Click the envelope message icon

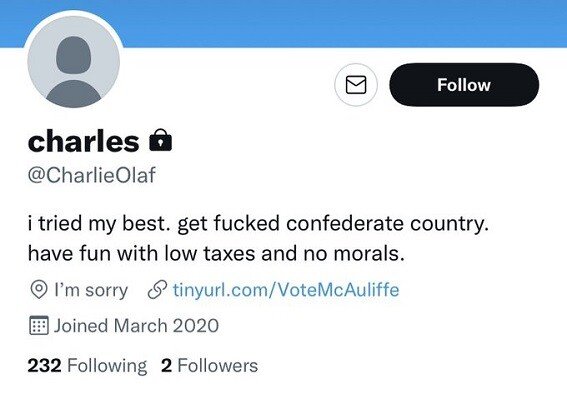coord(356,85)
